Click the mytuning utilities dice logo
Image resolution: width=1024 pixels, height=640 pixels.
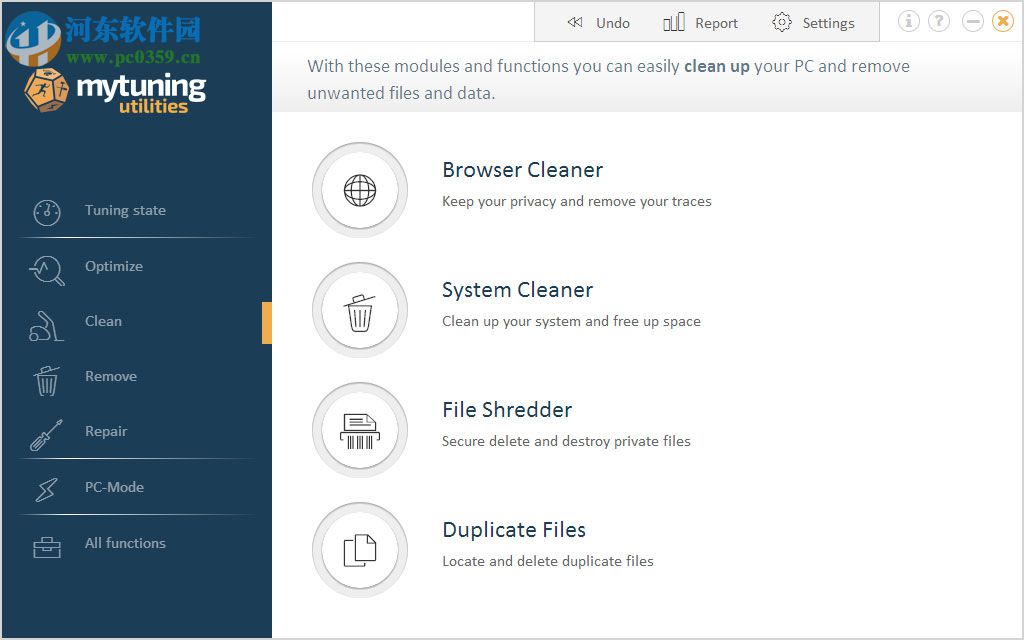click(46, 89)
